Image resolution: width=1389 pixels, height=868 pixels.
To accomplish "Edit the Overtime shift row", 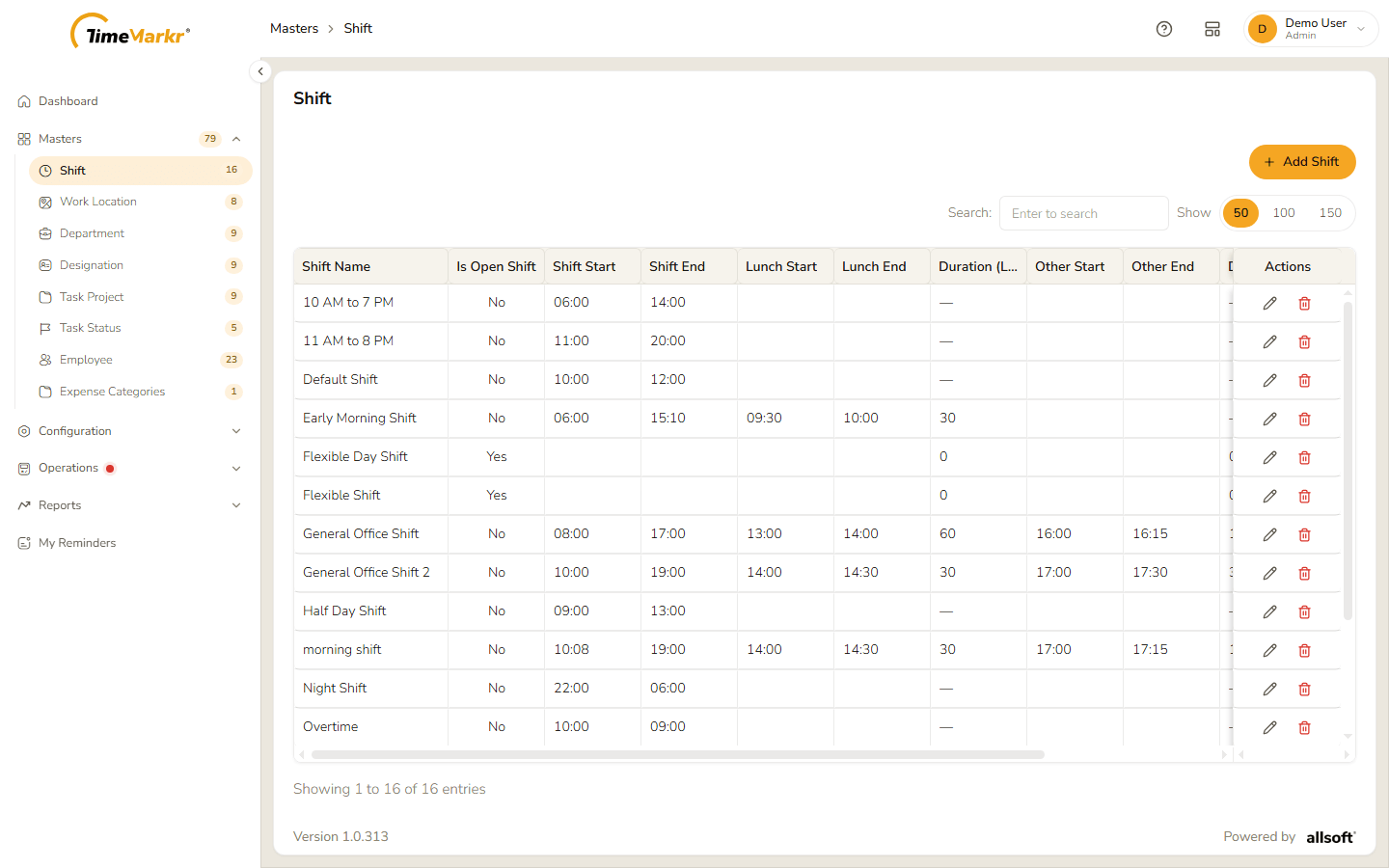I will [1269, 727].
